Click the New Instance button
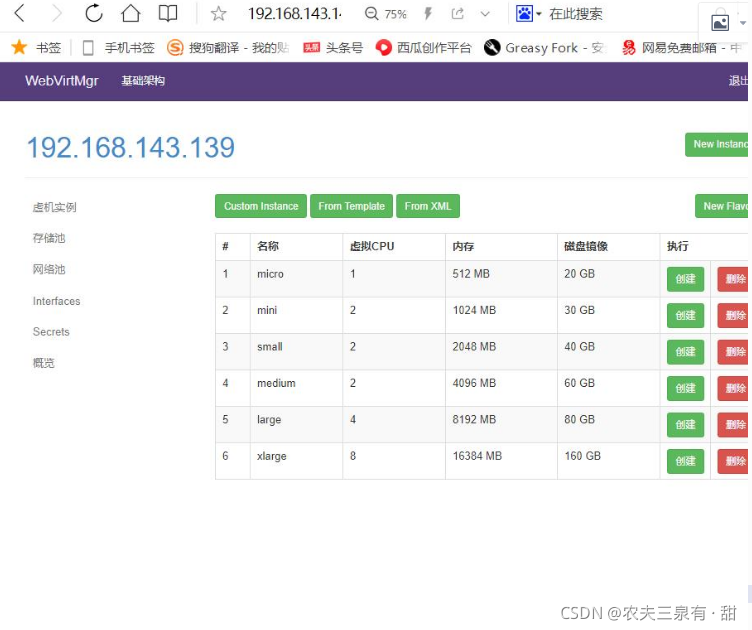752x630 pixels. [717, 144]
